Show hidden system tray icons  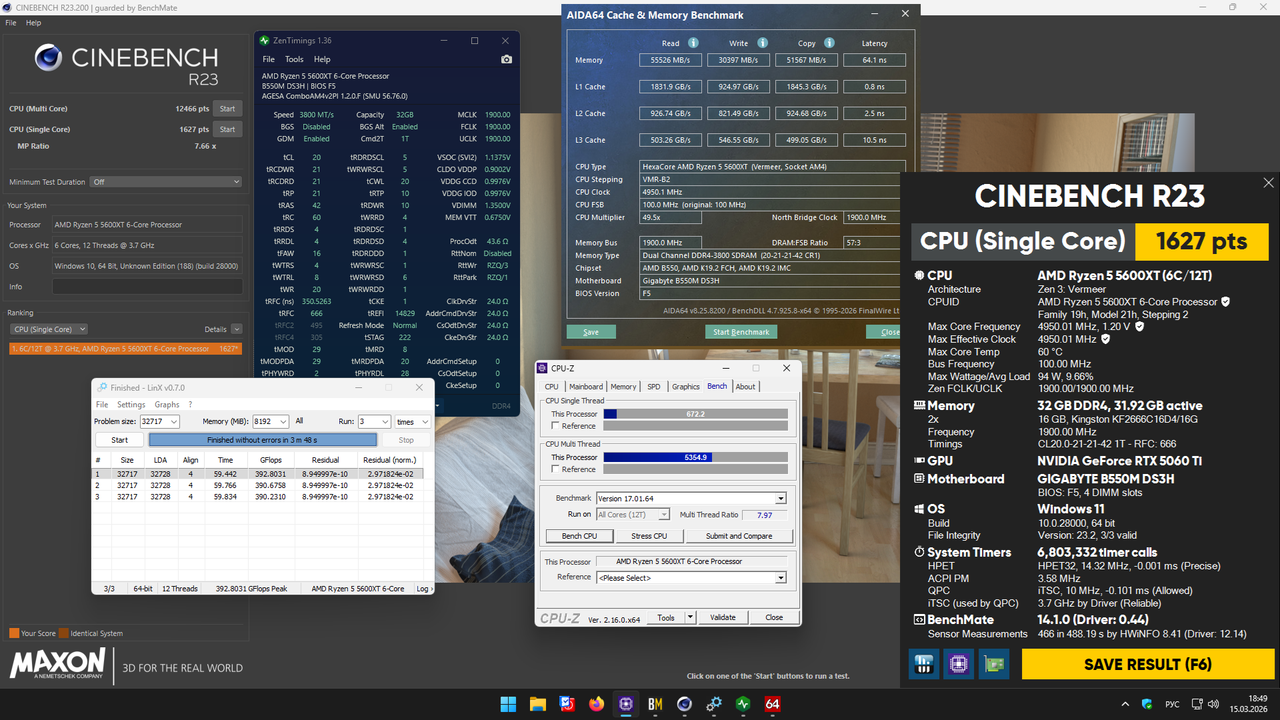coord(1126,704)
